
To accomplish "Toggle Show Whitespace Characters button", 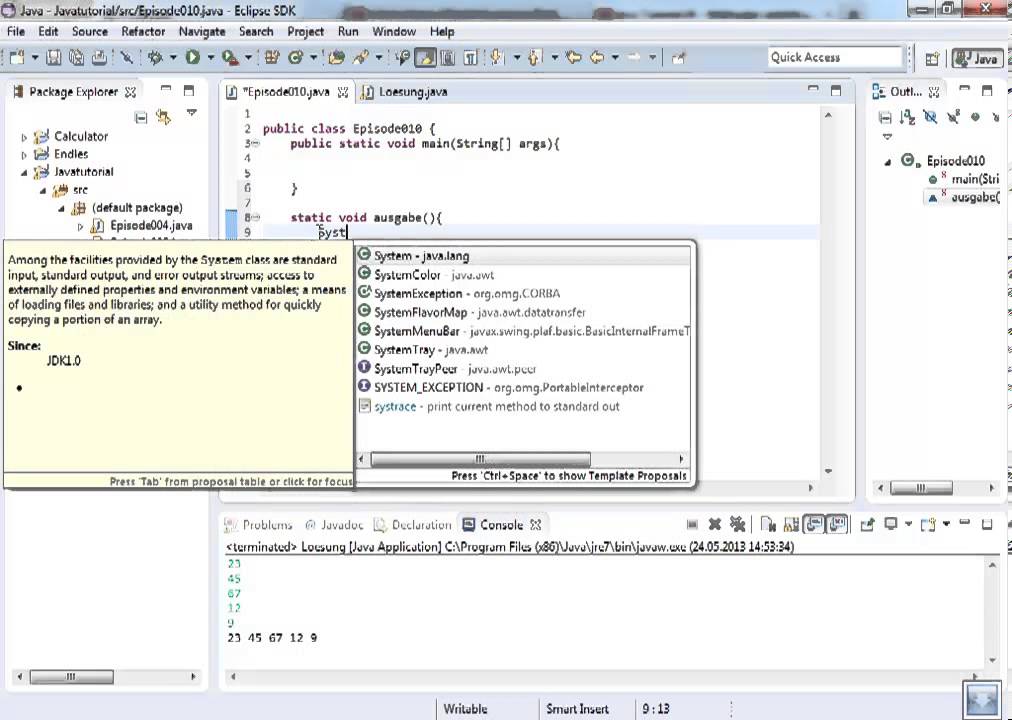I will [x=471, y=58].
